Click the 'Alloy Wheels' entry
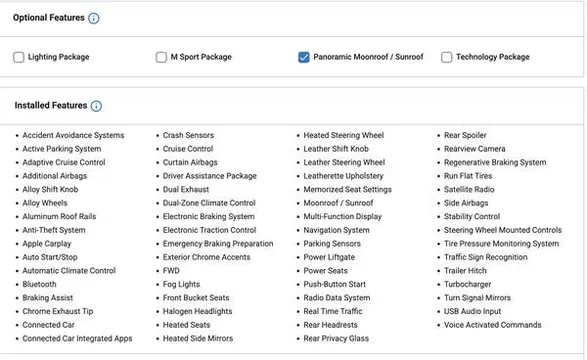 (x=45, y=203)
